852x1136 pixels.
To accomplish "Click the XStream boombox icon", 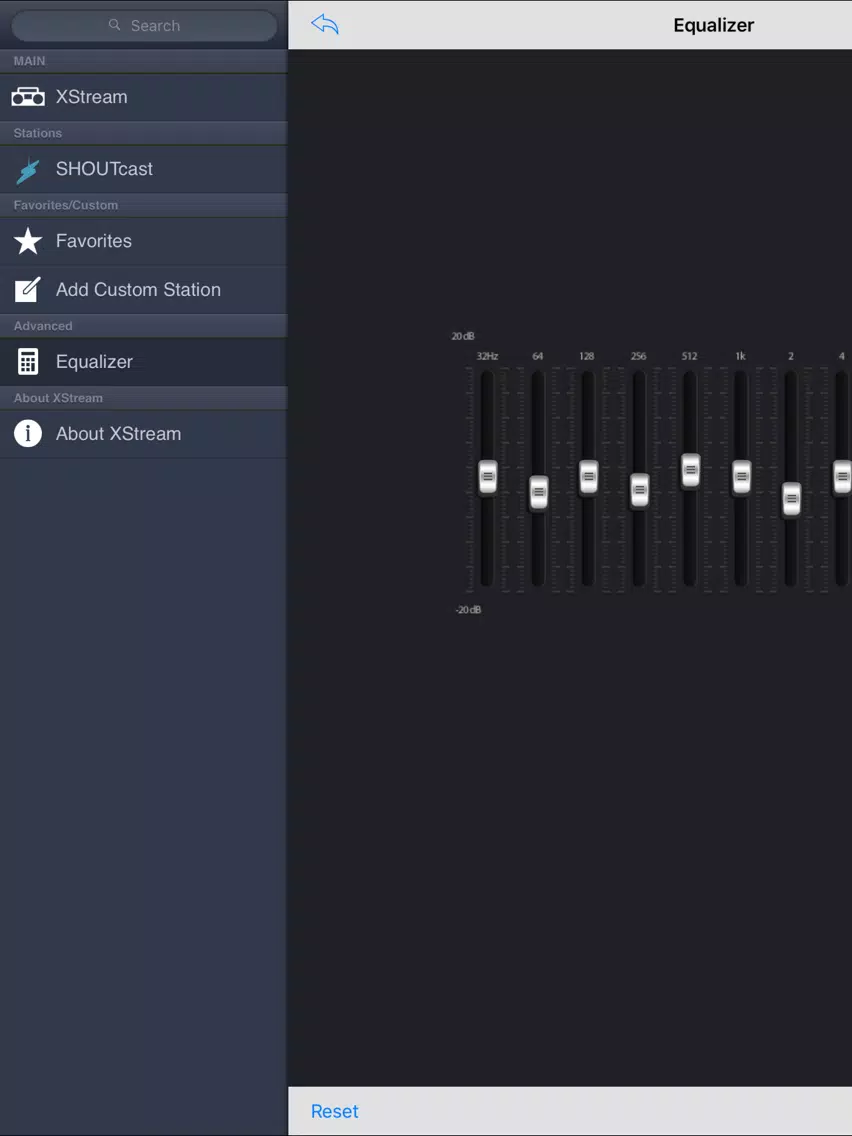I will pyautogui.click(x=28, y=96).
